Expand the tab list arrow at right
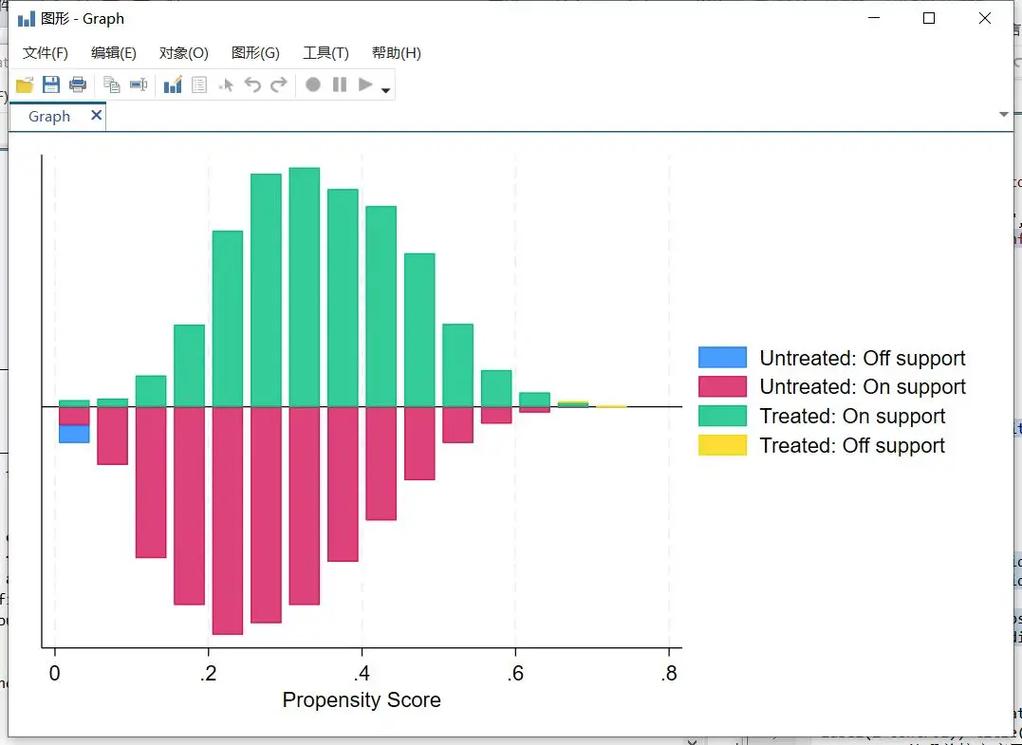The height and width of the screenshot is (745, 1022). tap(1004, 115)
